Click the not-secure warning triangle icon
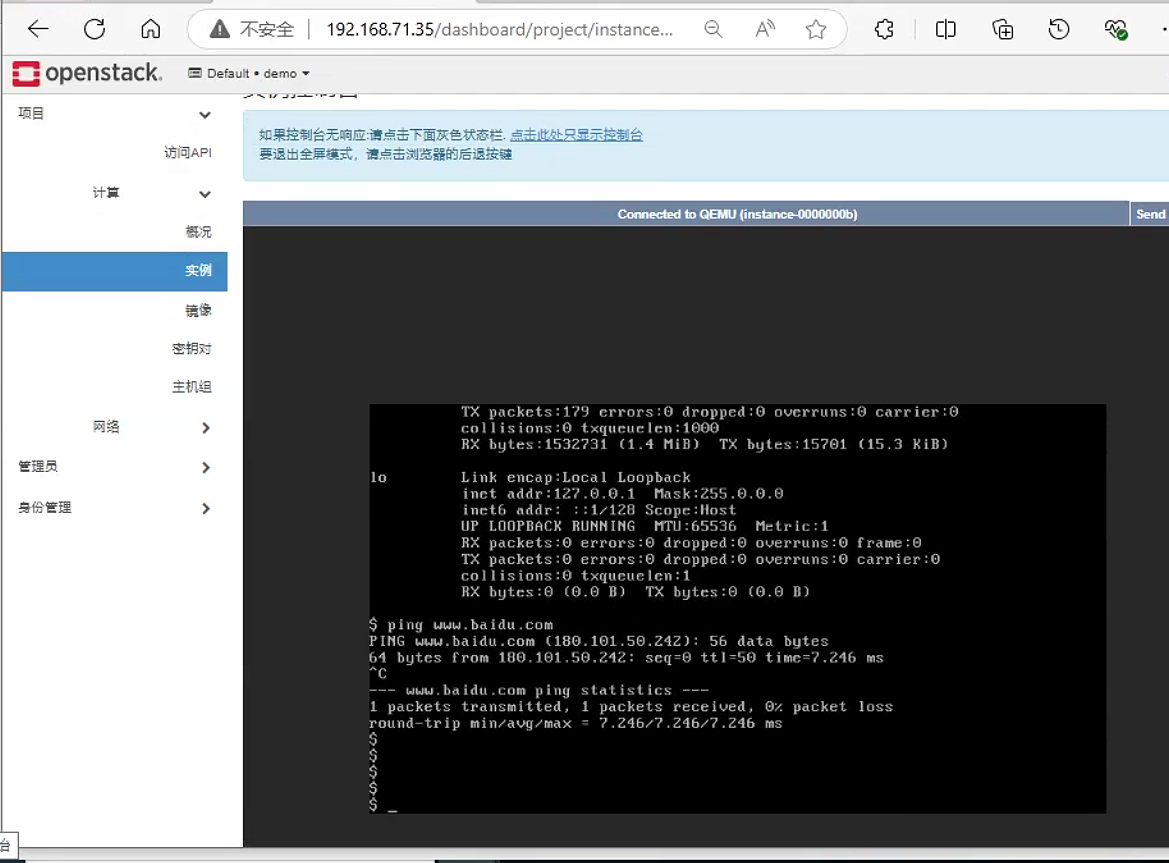 coord(219,29)
